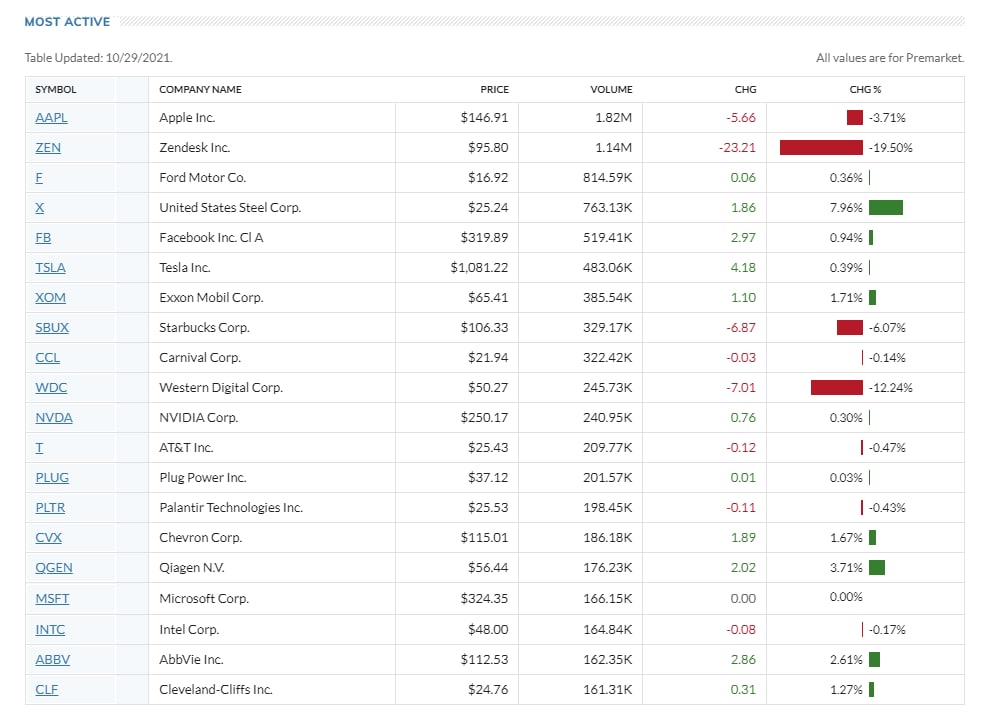The width and height of the screenshot is (982, 718).
Task: Open the X ticker link
Action: point(39,208)
